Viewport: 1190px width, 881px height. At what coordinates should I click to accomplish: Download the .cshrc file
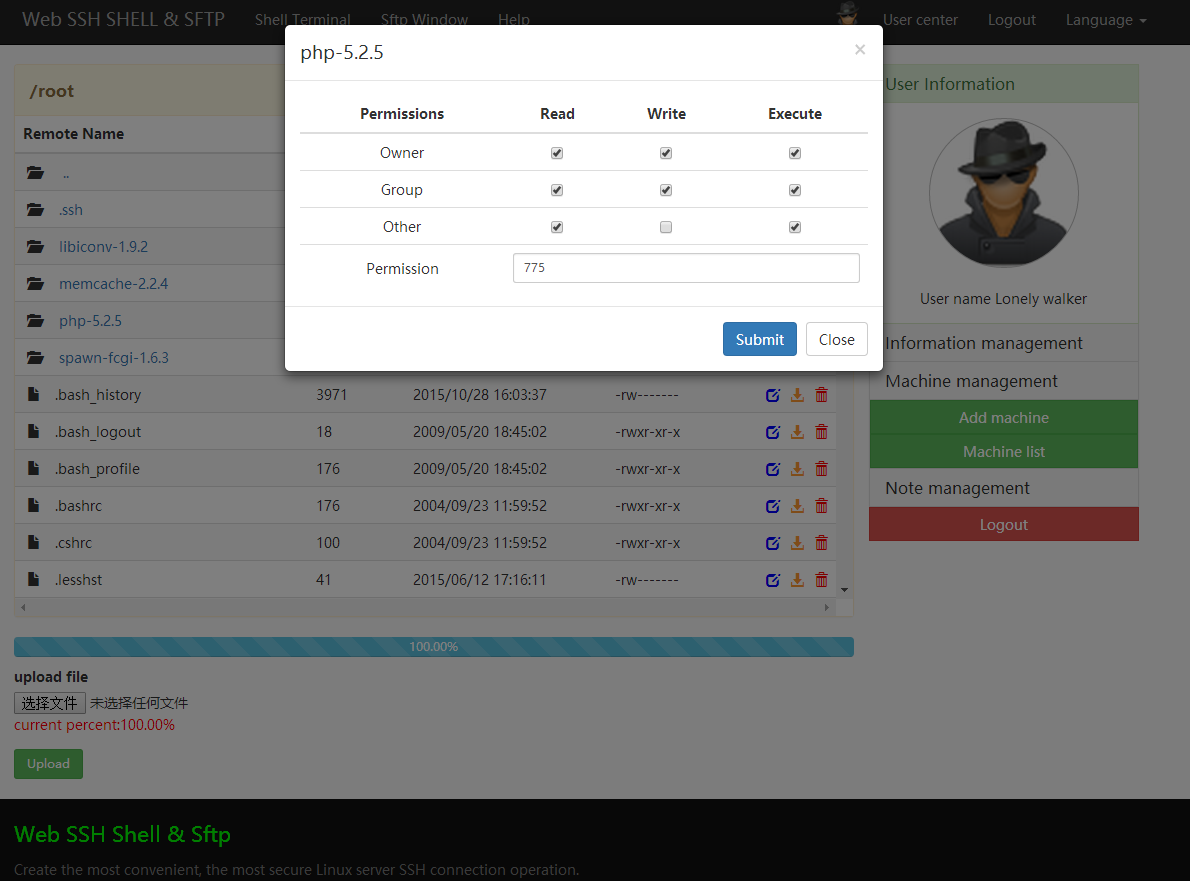pos(797,543)
